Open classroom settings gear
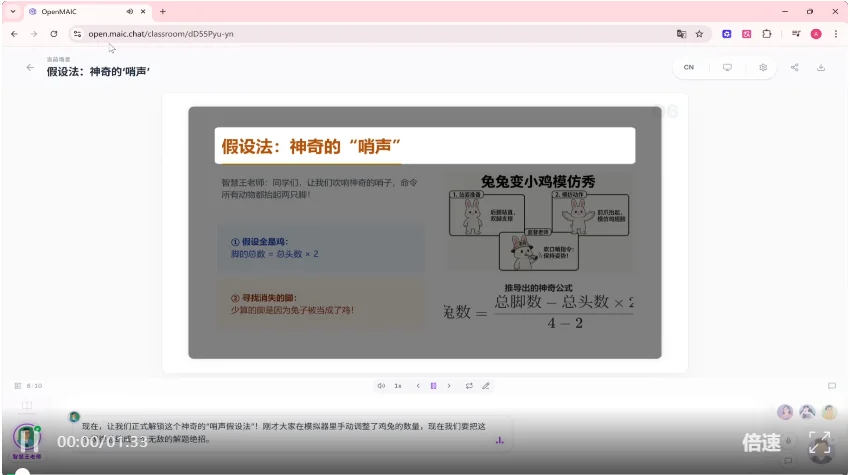 pyautogui.click(x=763, y=67)
